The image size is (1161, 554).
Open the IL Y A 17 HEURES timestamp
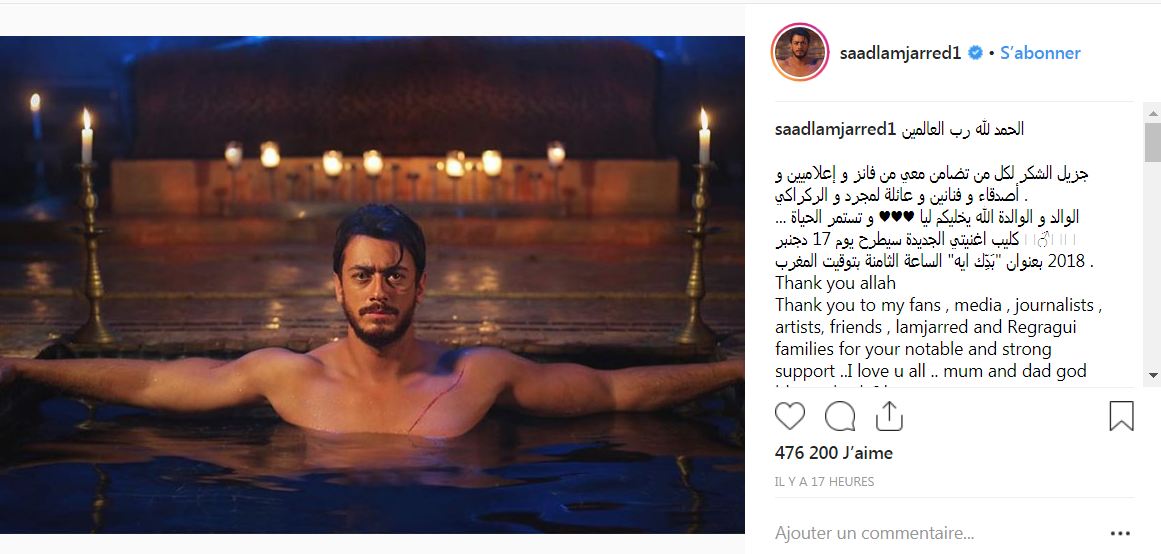824,481
